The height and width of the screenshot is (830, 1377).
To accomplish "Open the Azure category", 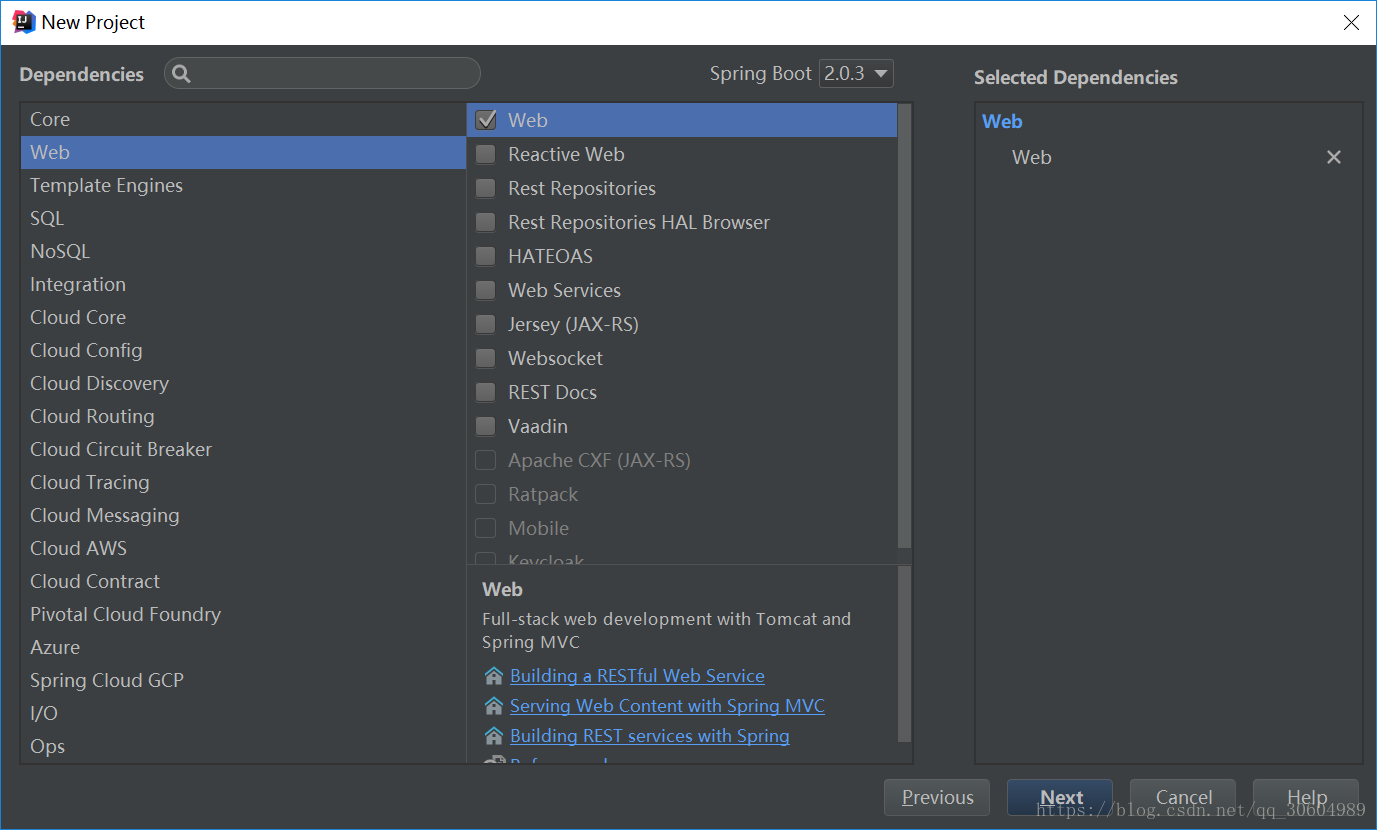I will point(243,647).
